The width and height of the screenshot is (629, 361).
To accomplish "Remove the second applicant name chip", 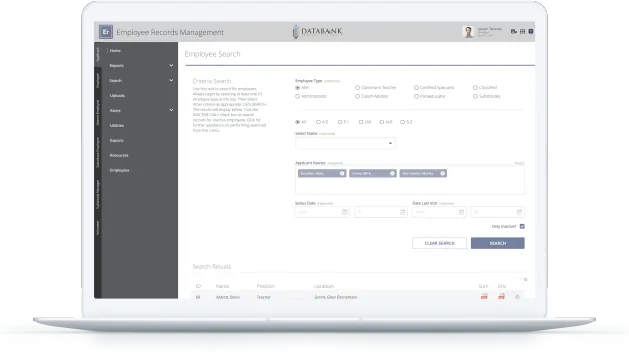I will [x=392, y=173].
